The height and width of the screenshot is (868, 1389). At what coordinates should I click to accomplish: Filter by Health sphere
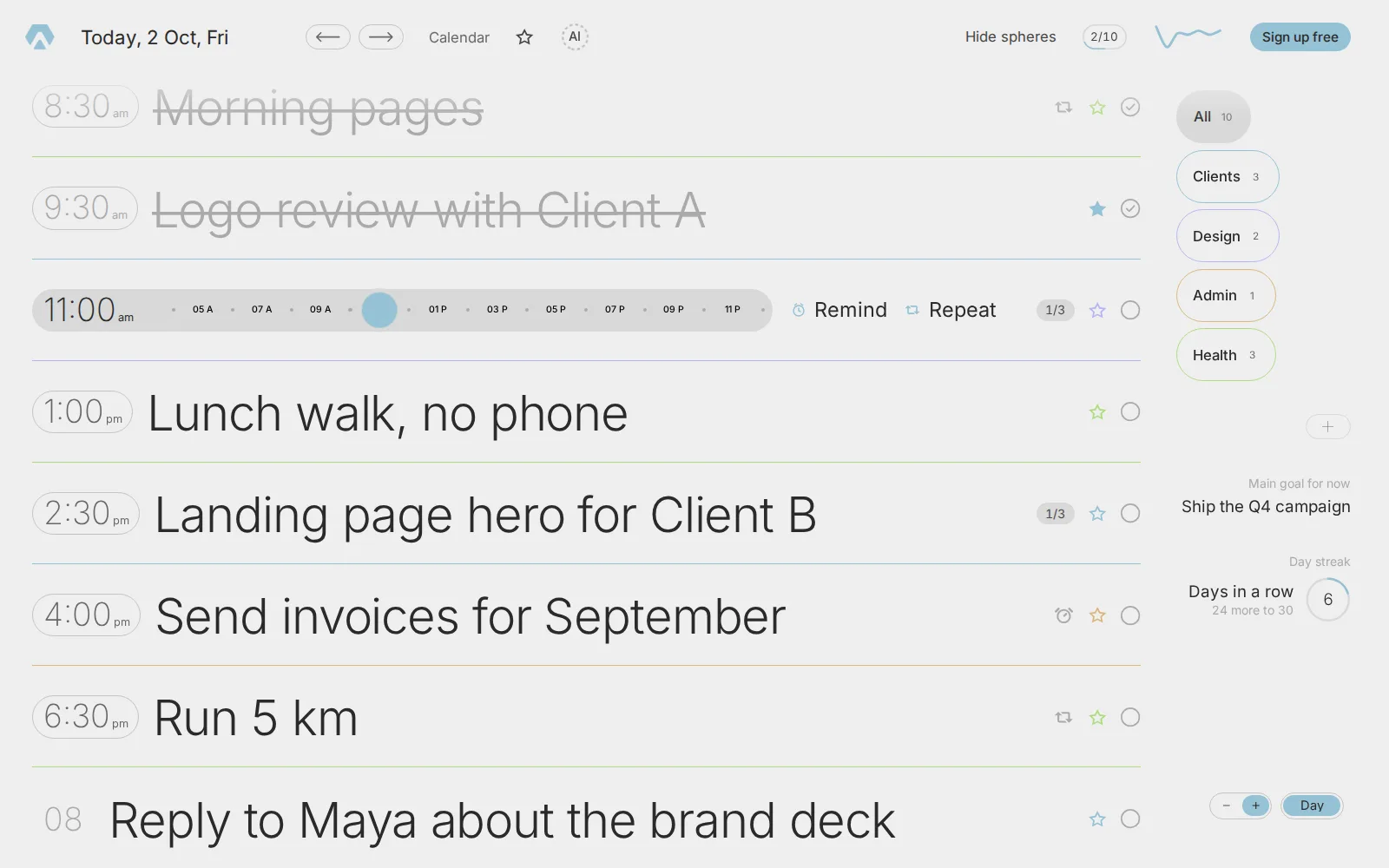coord(1226,355)
